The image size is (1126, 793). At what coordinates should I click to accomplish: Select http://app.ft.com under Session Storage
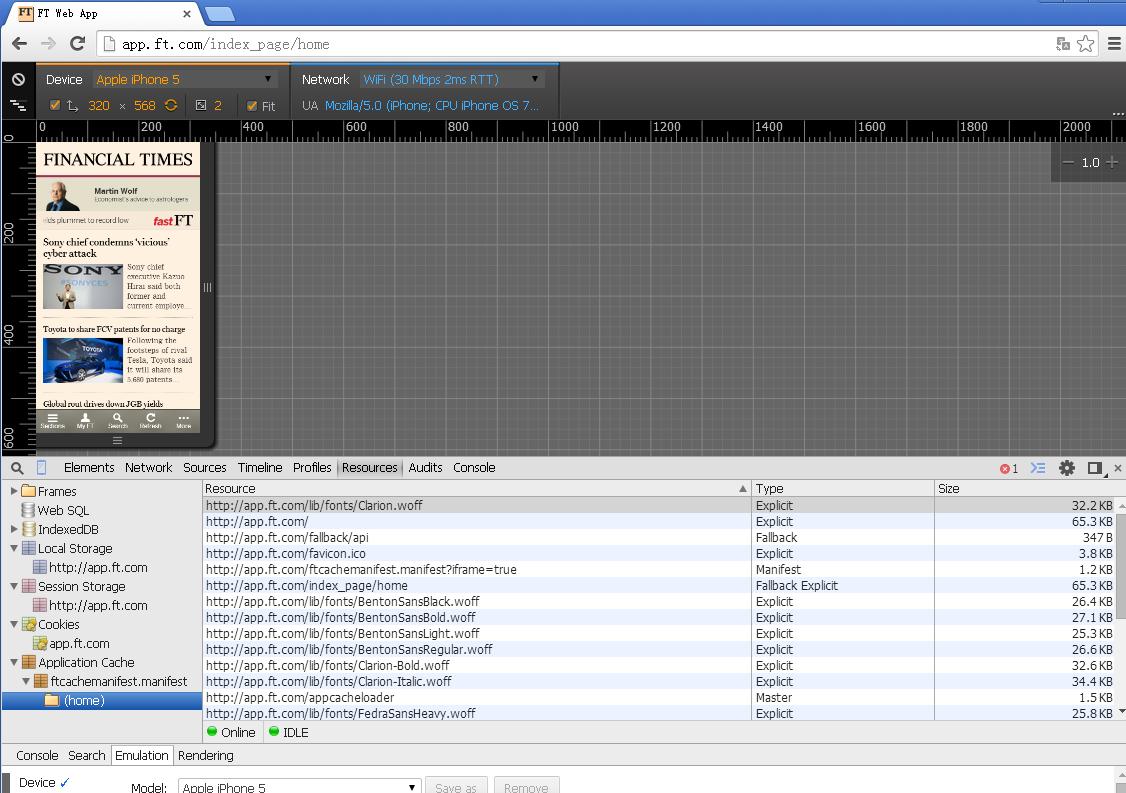[98, 606]
